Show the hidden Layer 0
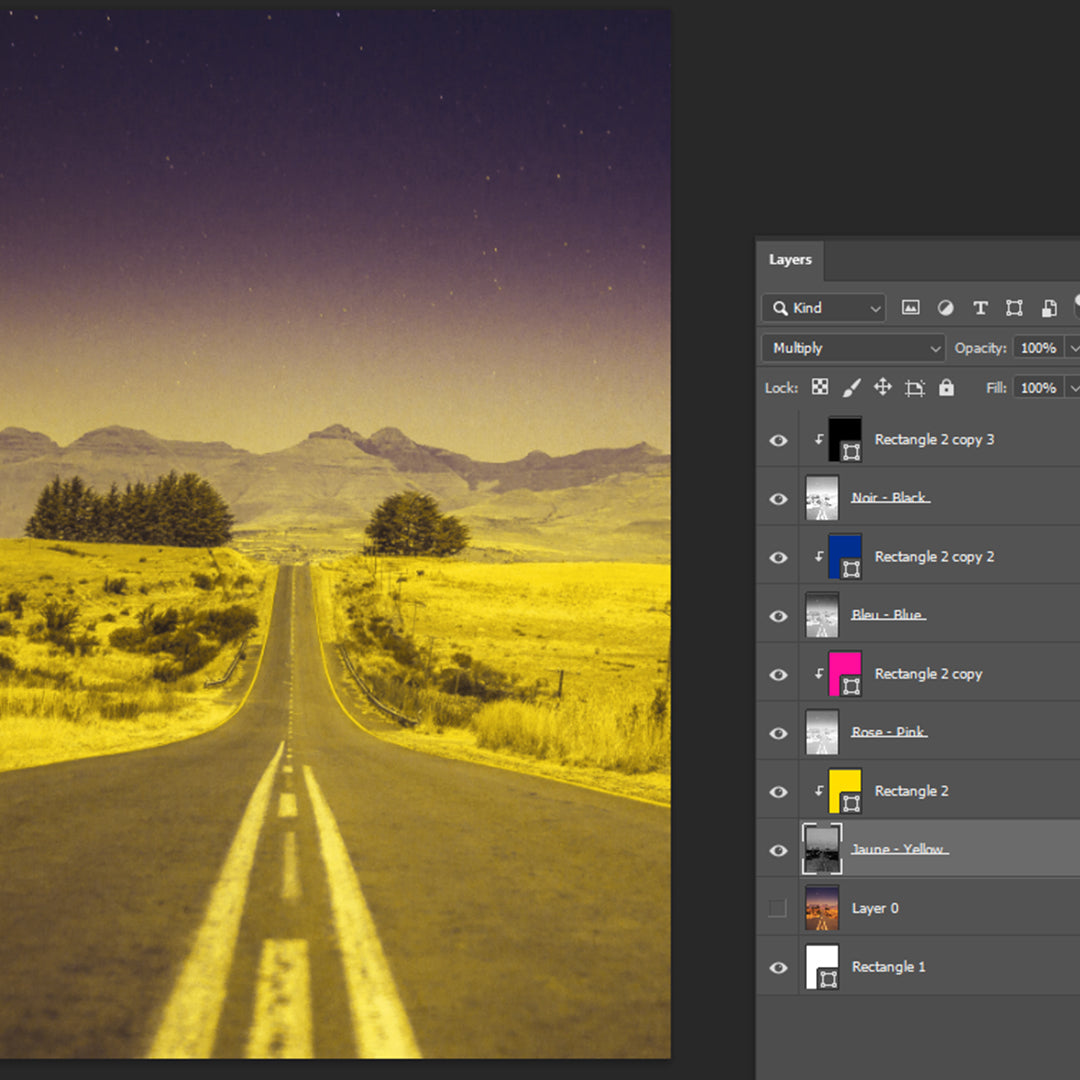This screenshot has width=1080, height=1080. pyautogui.click(x=778, y=908)
